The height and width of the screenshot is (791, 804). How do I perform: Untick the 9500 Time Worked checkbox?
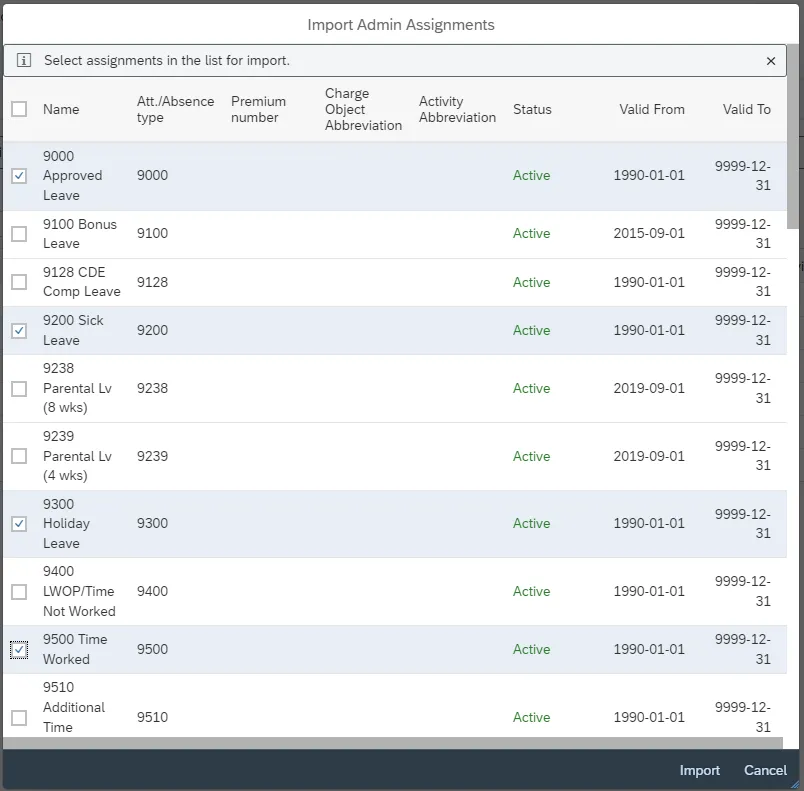click(19, 650)
